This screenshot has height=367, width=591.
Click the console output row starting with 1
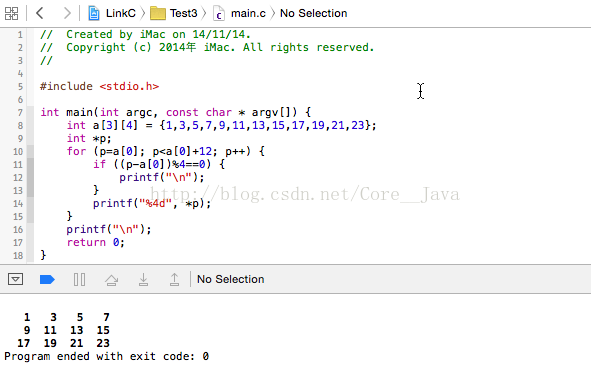point(66,317)
